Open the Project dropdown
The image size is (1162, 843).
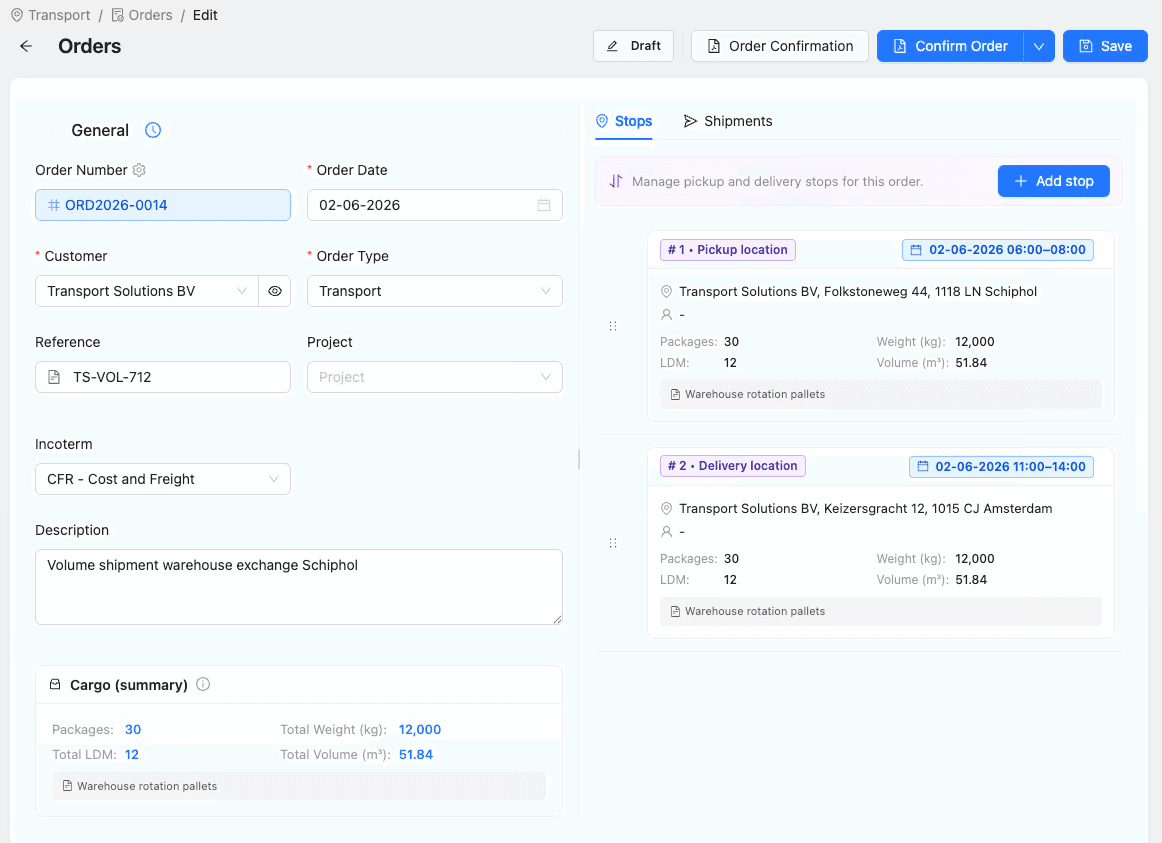pos(435,377)
